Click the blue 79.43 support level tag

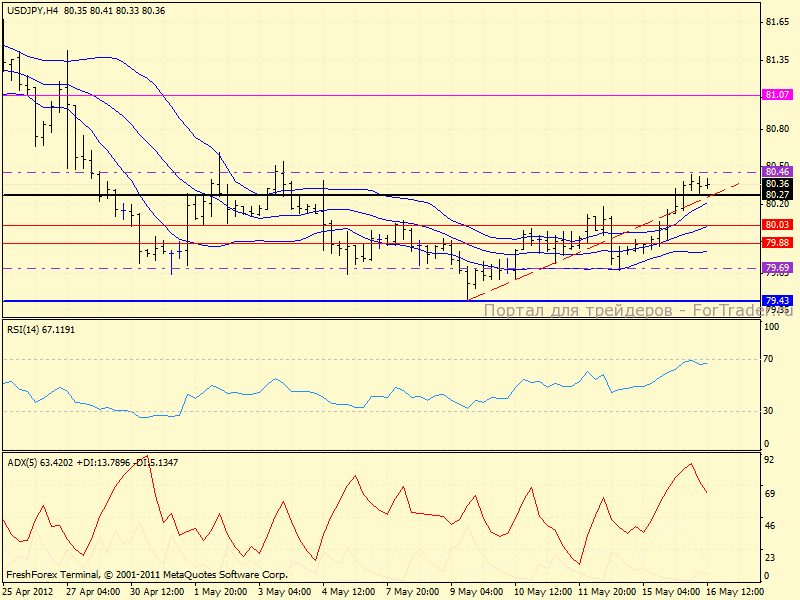click(777, 300)
